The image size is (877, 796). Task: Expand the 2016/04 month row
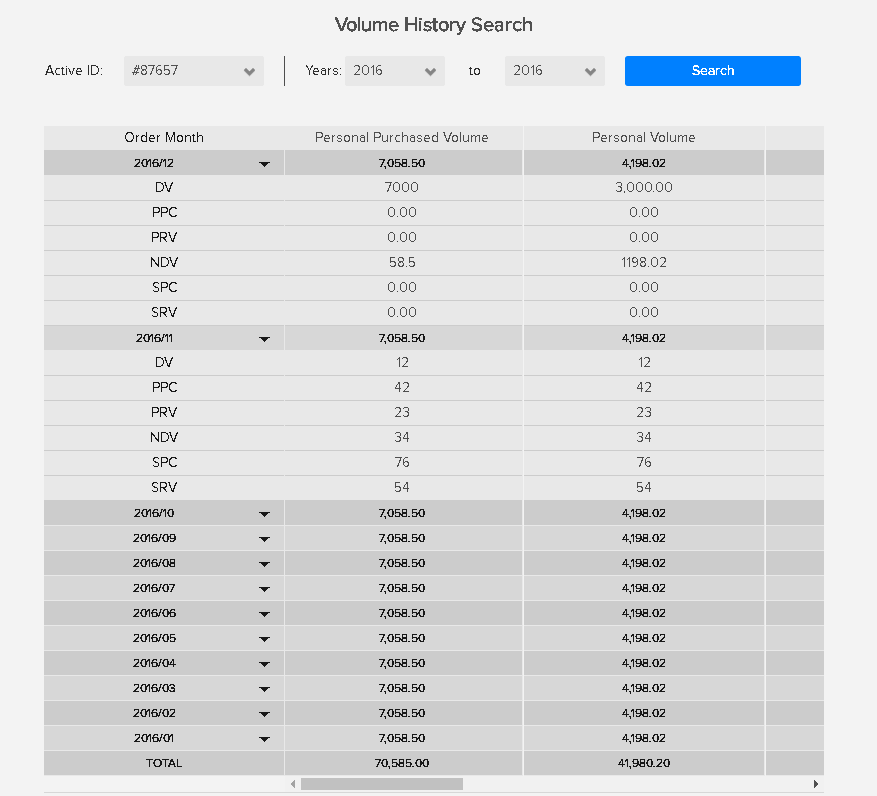264,664
